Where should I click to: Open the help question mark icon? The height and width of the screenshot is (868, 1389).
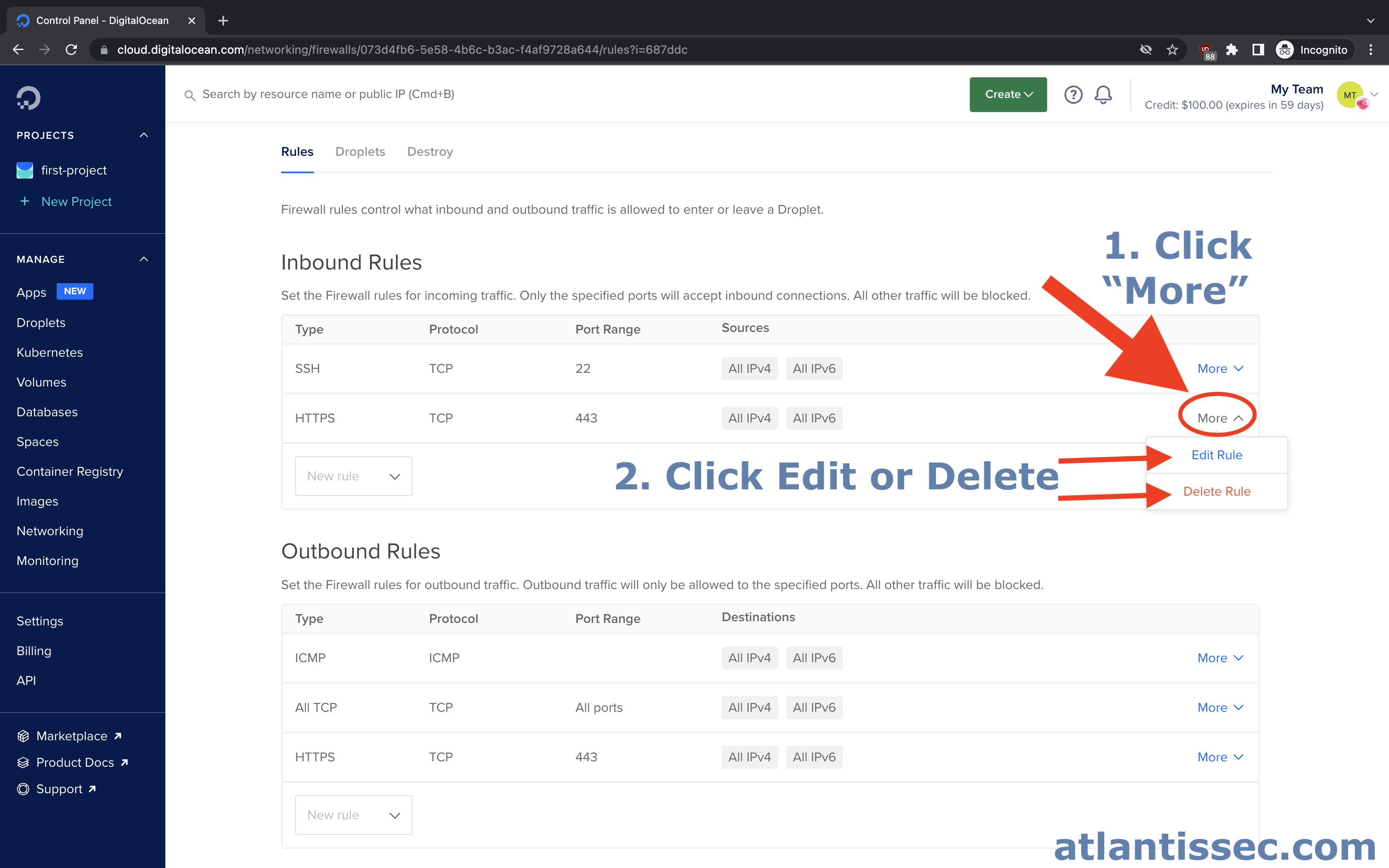click(1073, 95)
